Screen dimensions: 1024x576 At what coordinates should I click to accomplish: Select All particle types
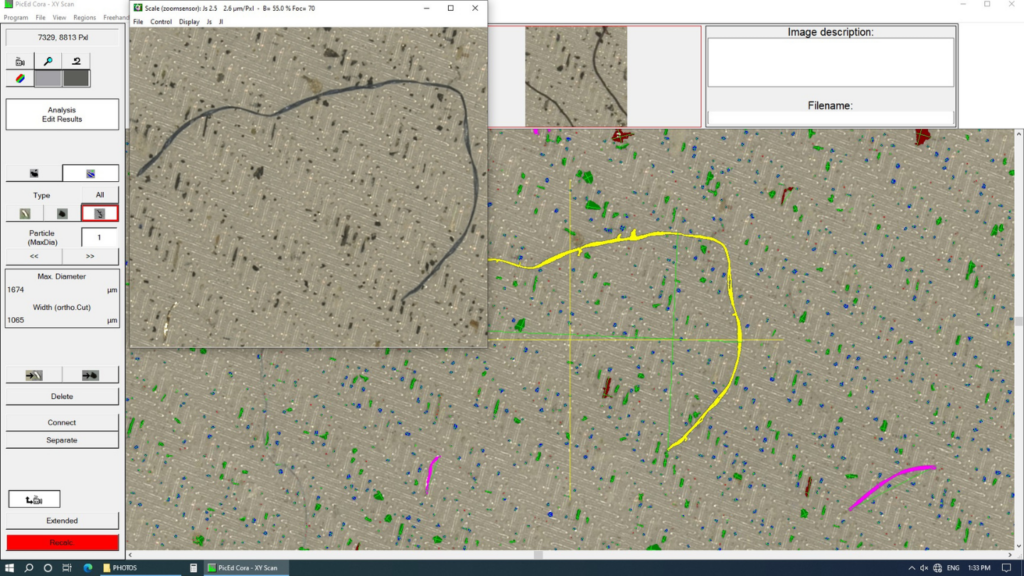click(x=99, y=195)
